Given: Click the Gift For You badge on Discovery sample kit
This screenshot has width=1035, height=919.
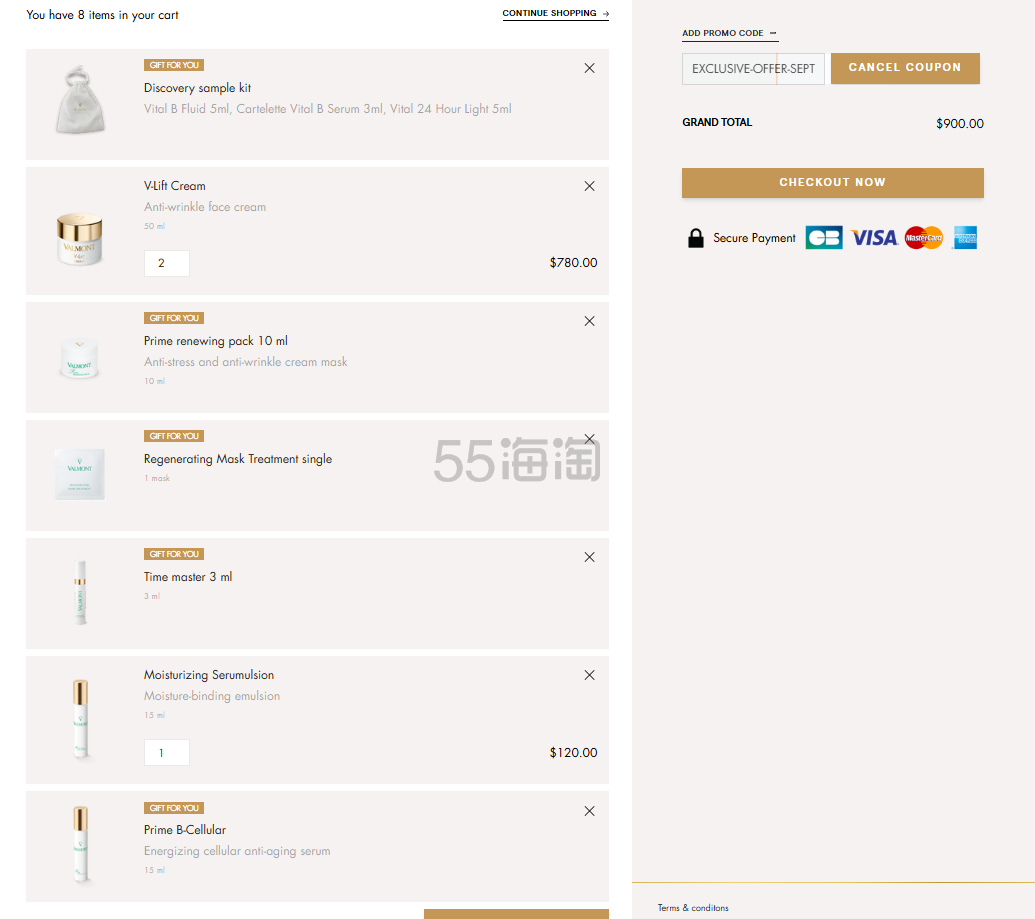Looking at the screenshot, I should [x=174, y=65].
